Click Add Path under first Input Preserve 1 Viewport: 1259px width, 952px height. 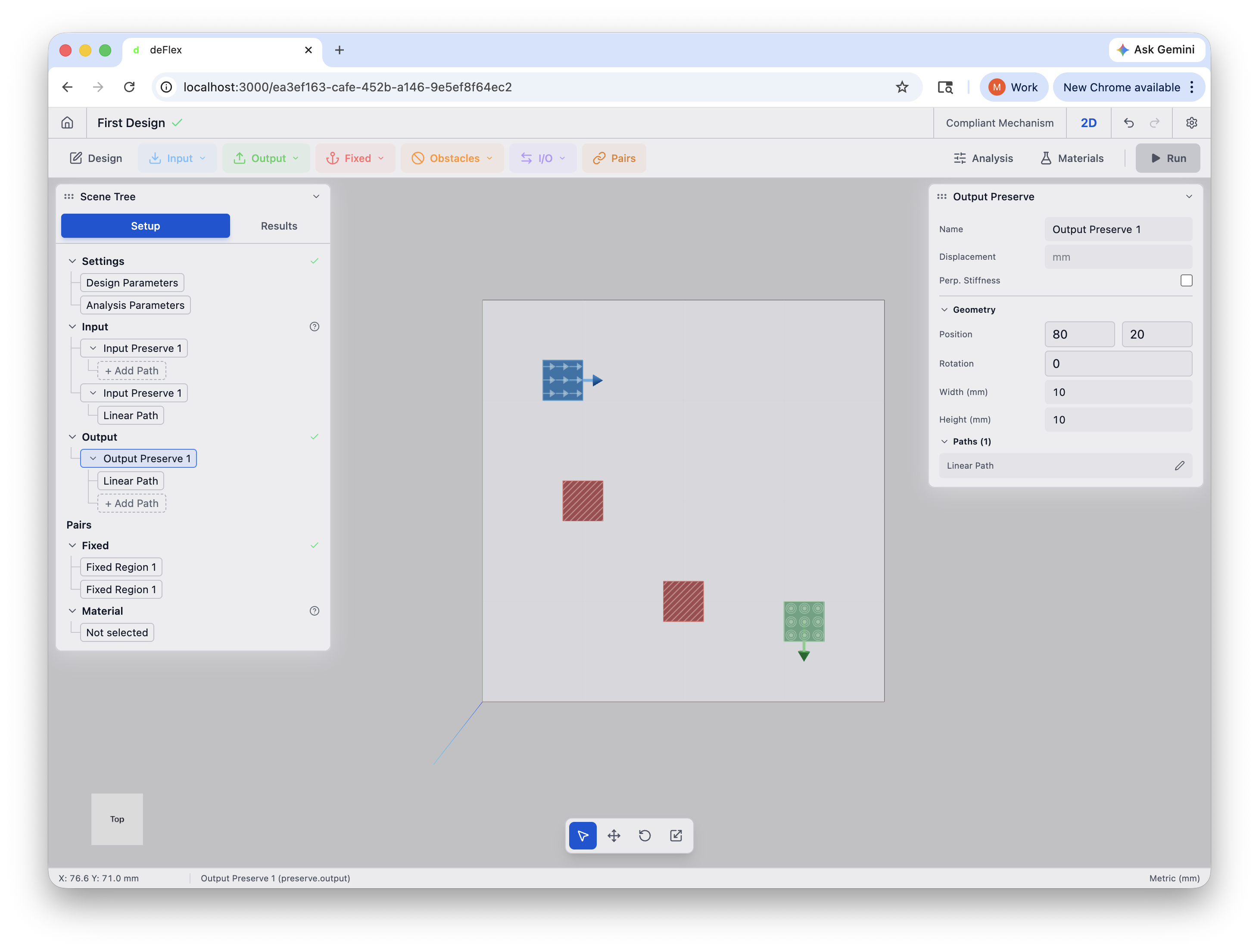(x=131, y=370)
